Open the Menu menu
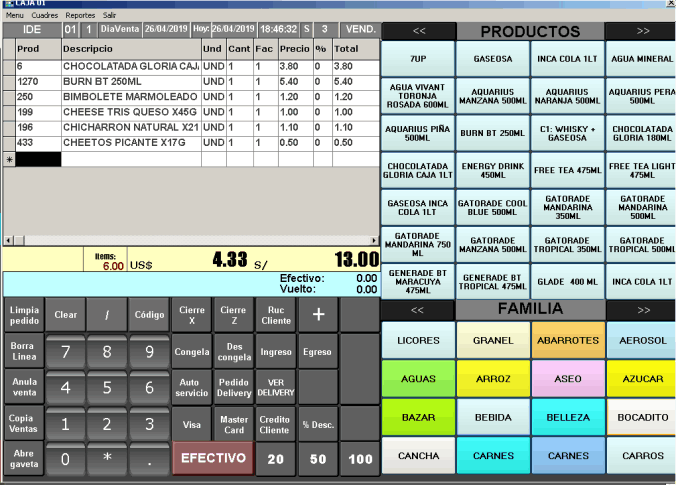676x485 pixels. [x=14, y=15]
